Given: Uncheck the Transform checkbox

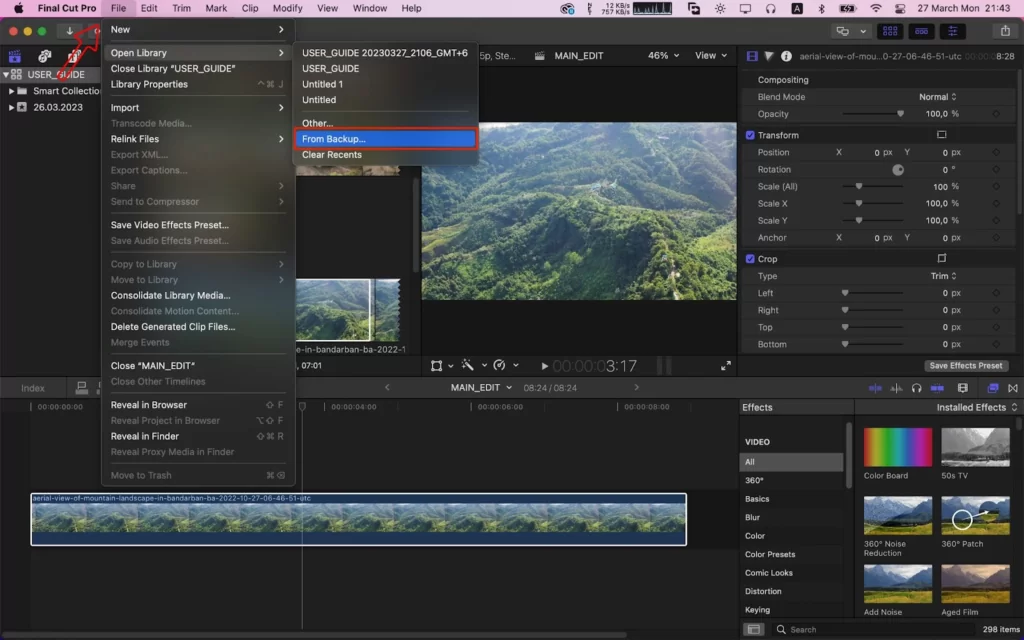Looking at the screenshot, I should click(750, 135).
